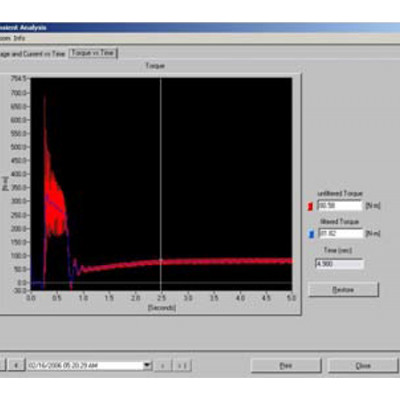This screenshot has height=400, width=400.
Task: Click the red unfiltered torque color indicator
Action: click(310, 207)
